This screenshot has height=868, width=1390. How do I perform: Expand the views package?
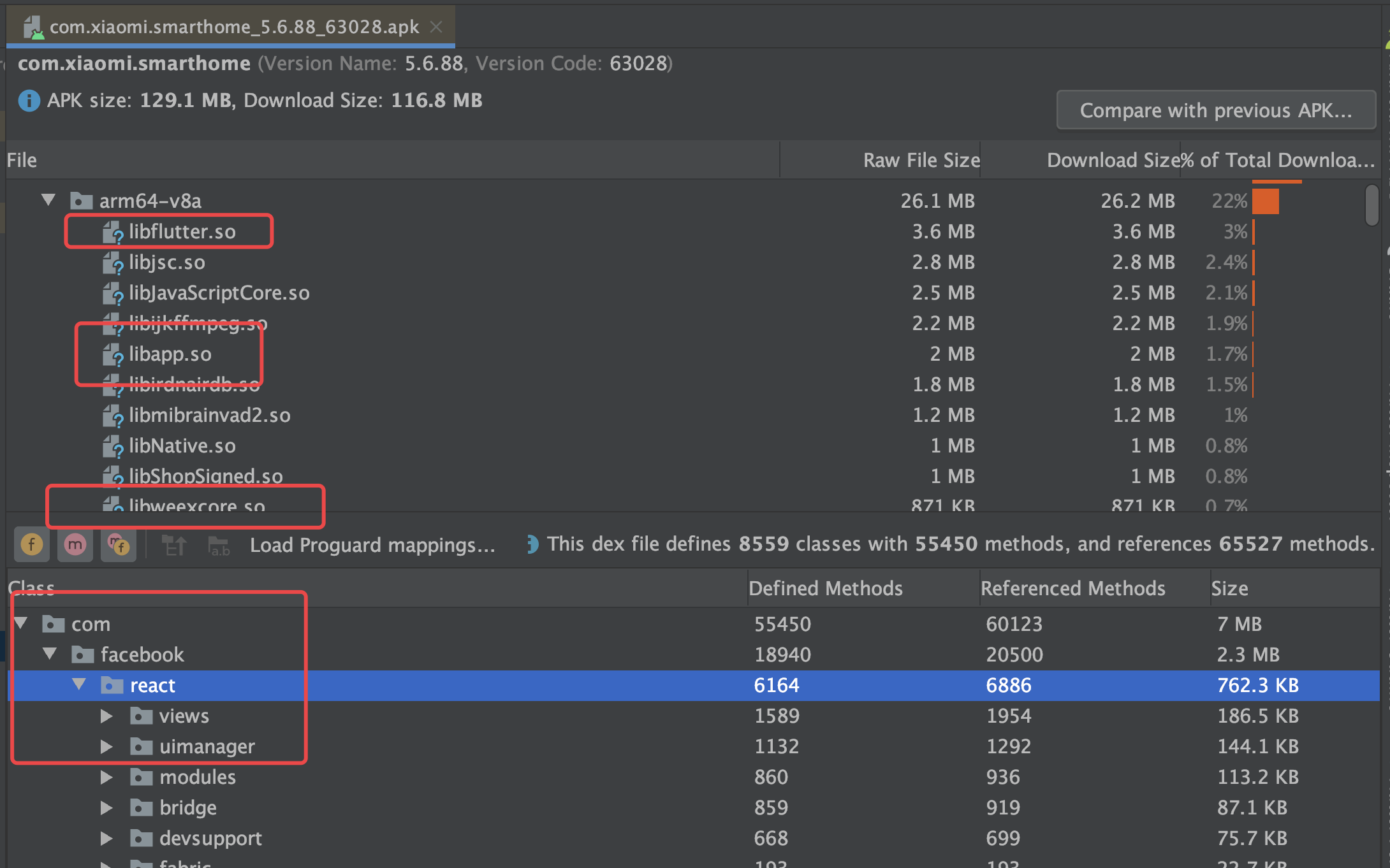(x=106, y=716)
